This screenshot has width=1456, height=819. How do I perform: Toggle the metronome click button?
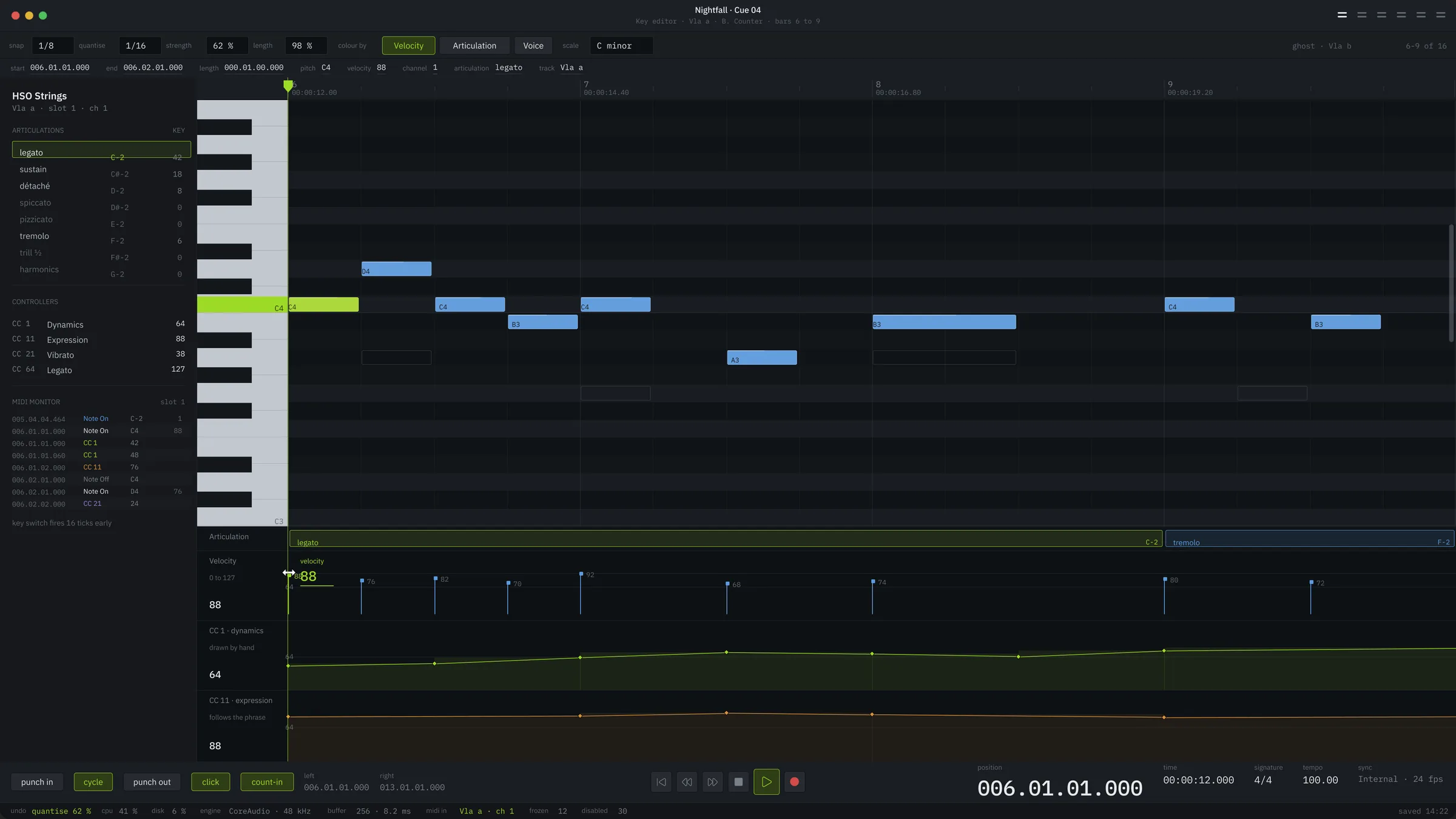pos(211,782)
